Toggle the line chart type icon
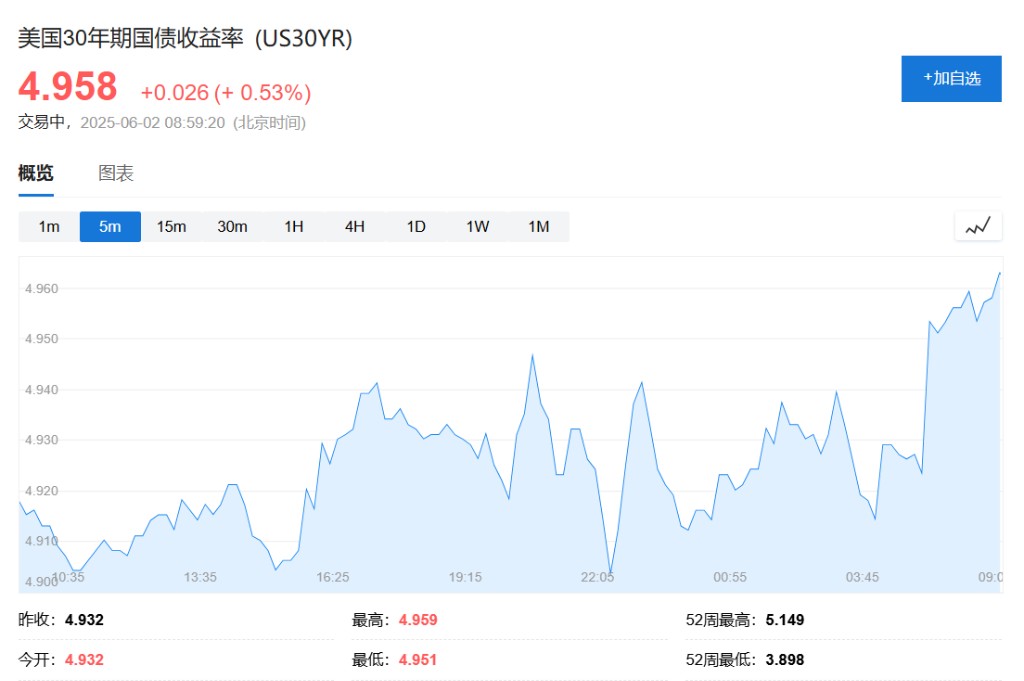This screenshot has width=1024, height=681. coord(978,227)
